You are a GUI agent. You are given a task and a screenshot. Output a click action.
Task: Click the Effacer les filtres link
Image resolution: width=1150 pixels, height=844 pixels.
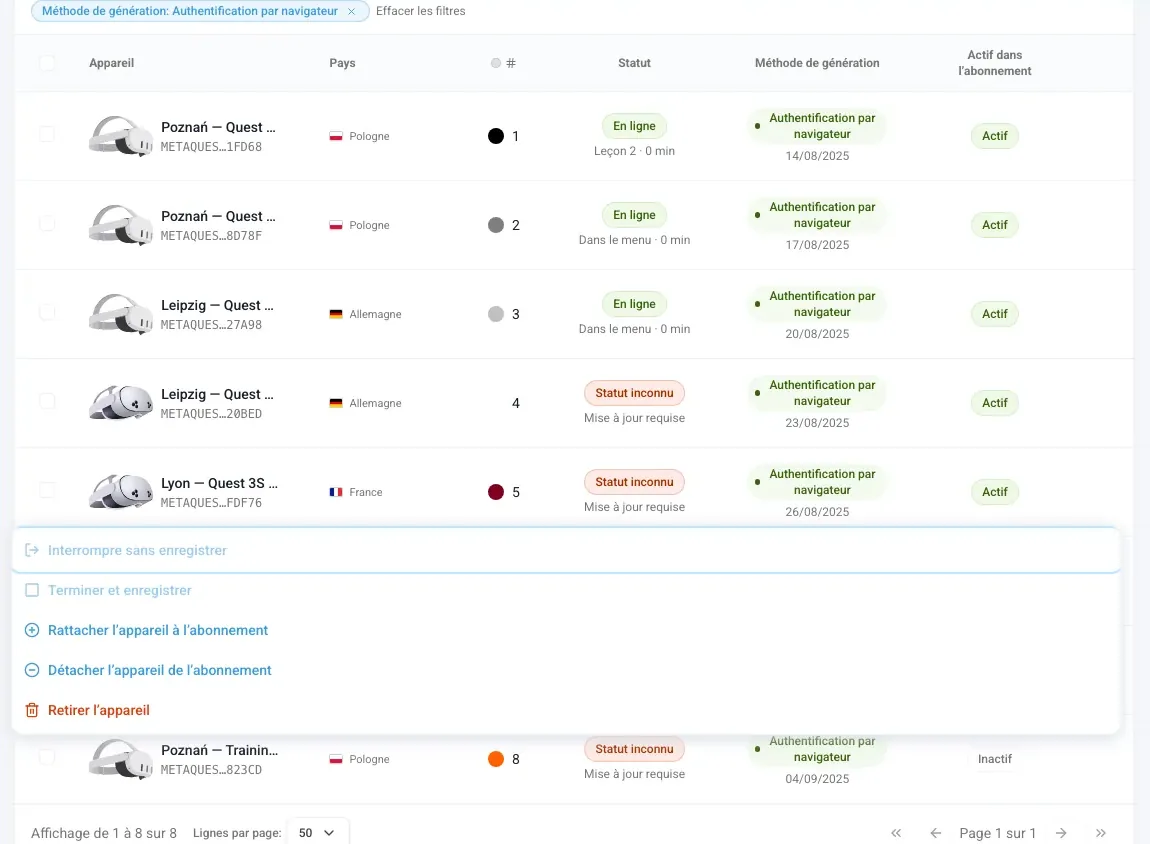tap(420, 11)
